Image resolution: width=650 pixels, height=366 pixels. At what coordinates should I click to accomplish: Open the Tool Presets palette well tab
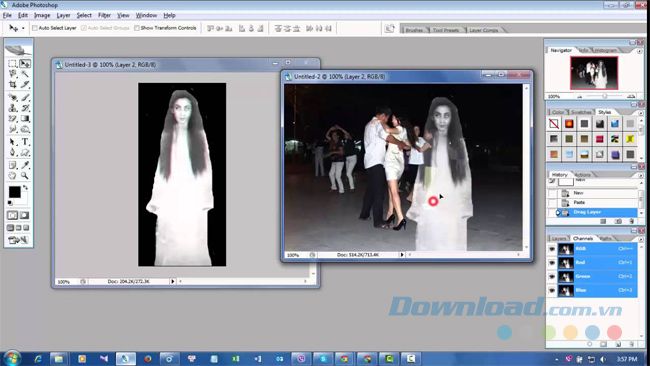tap(446, 30)
